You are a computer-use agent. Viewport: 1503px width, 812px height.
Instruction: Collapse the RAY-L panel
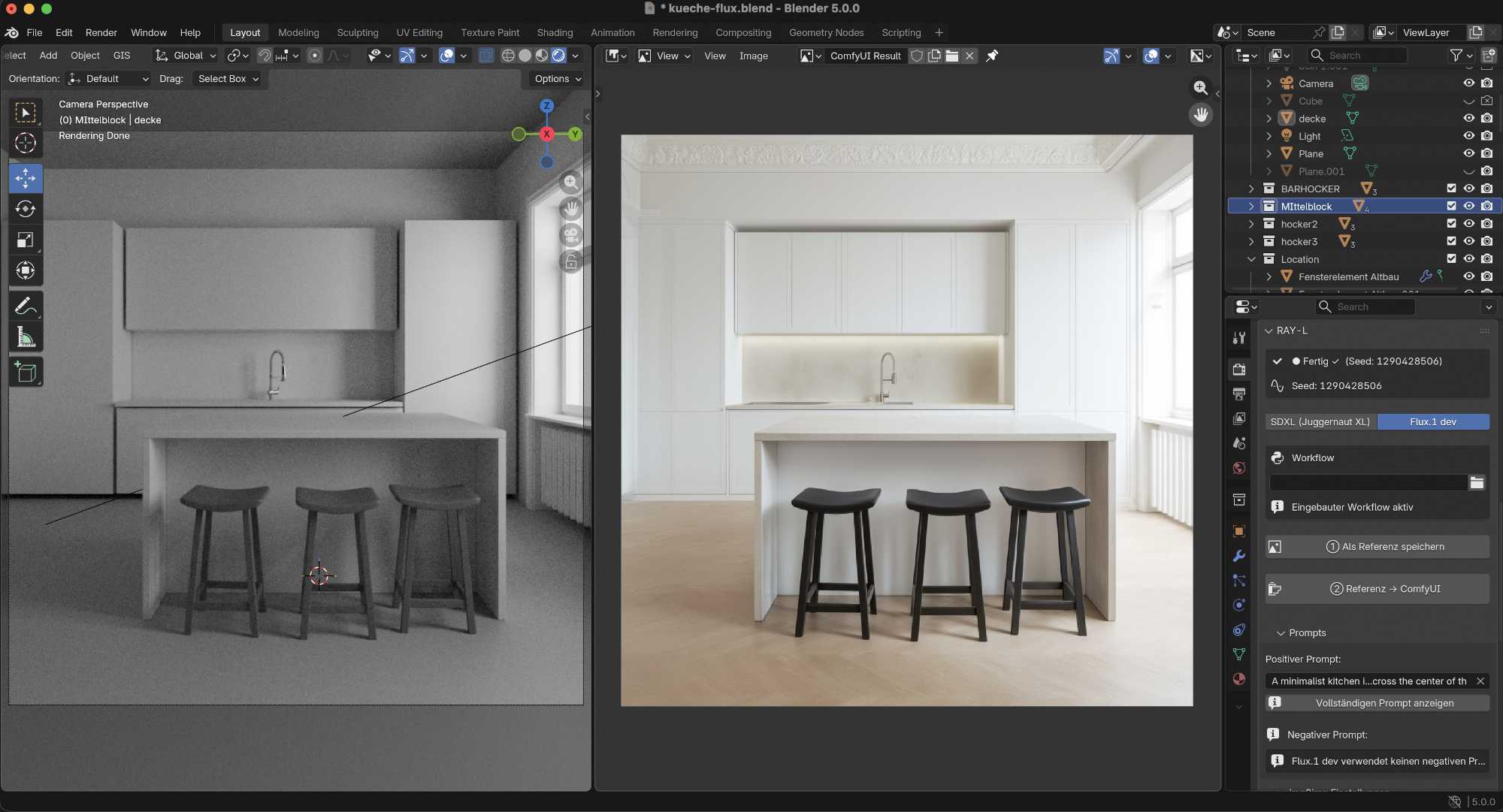pyautogui.click(x=1269, y=331)
